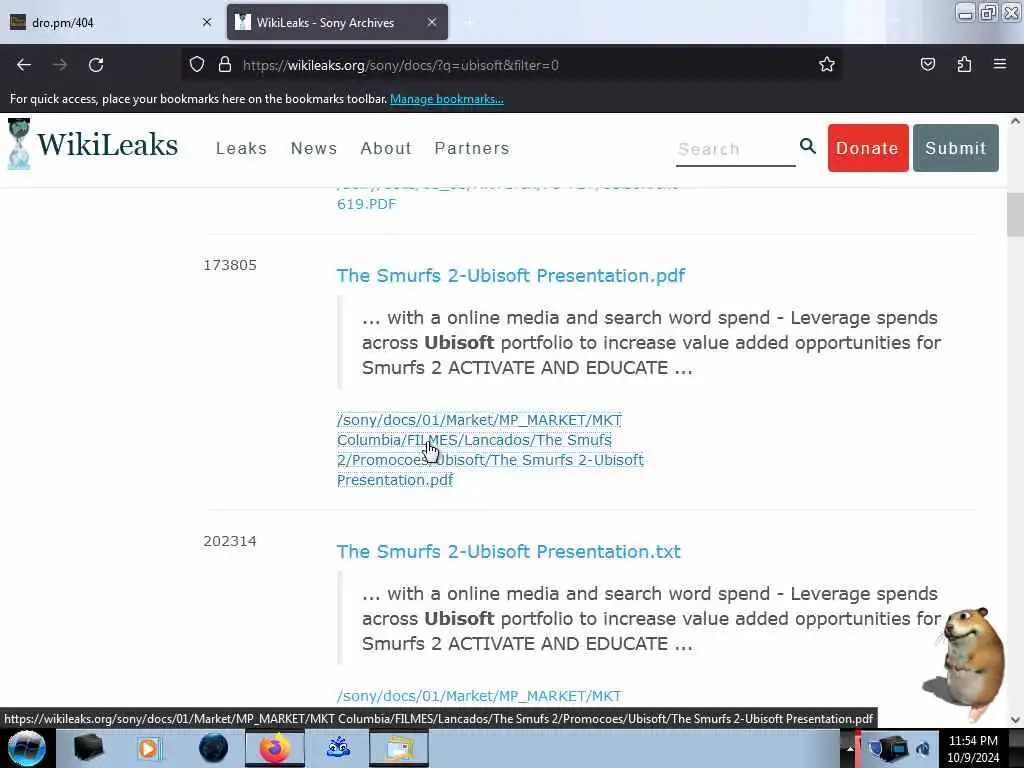This screenshot has width=1024, height=768.
Task: View site security padlock info
Action: pos(225,65)
